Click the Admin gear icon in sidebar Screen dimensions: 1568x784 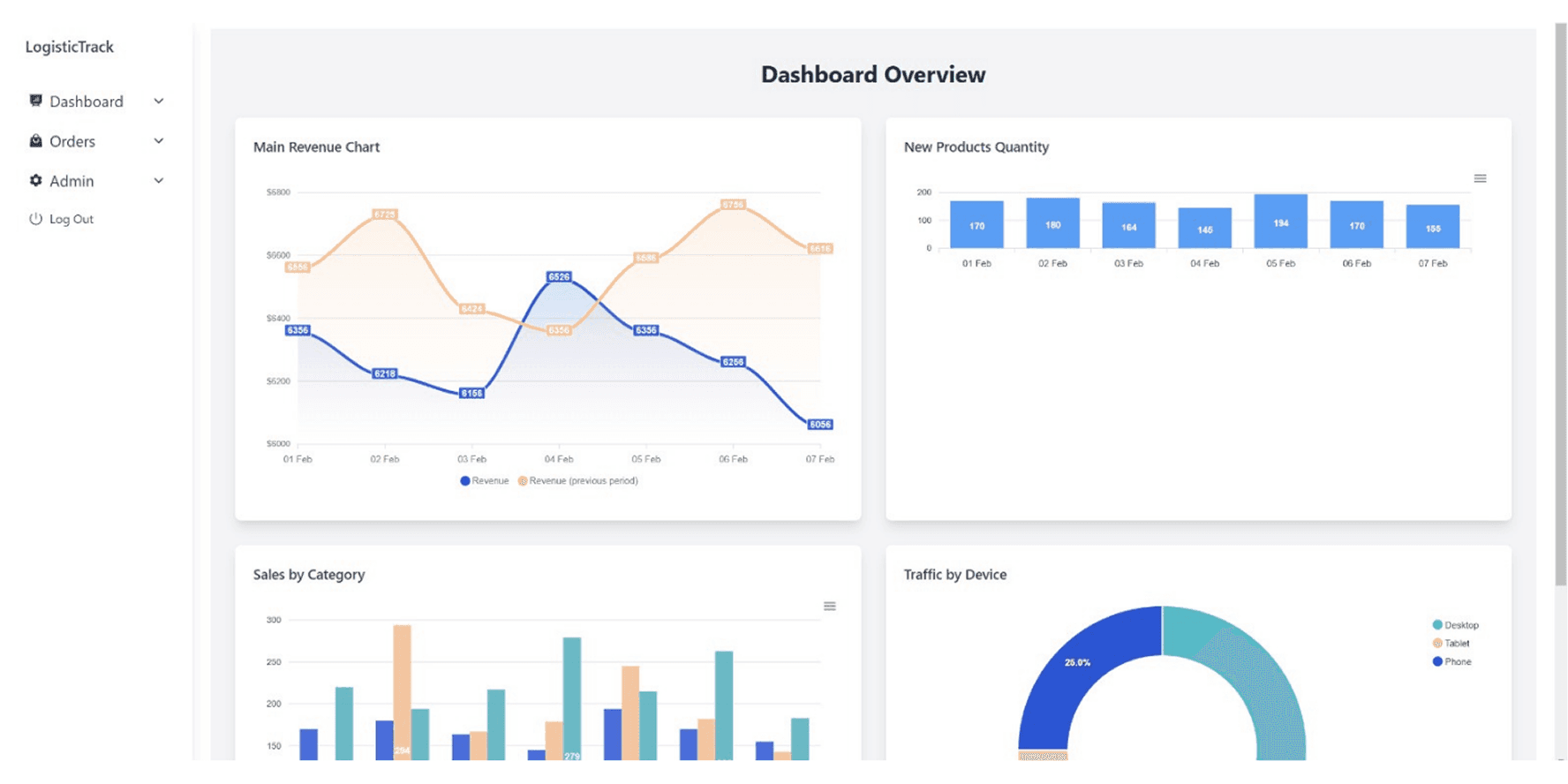pyautogui.click(x=35, y=180)
